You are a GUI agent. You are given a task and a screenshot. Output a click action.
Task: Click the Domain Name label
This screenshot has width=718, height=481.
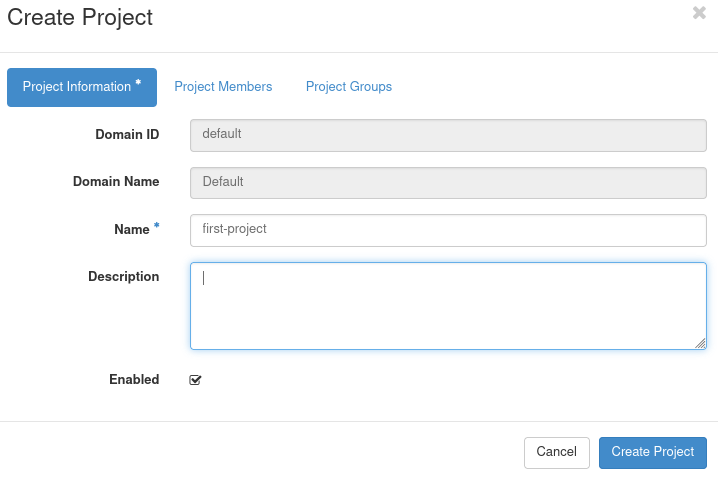116,182
